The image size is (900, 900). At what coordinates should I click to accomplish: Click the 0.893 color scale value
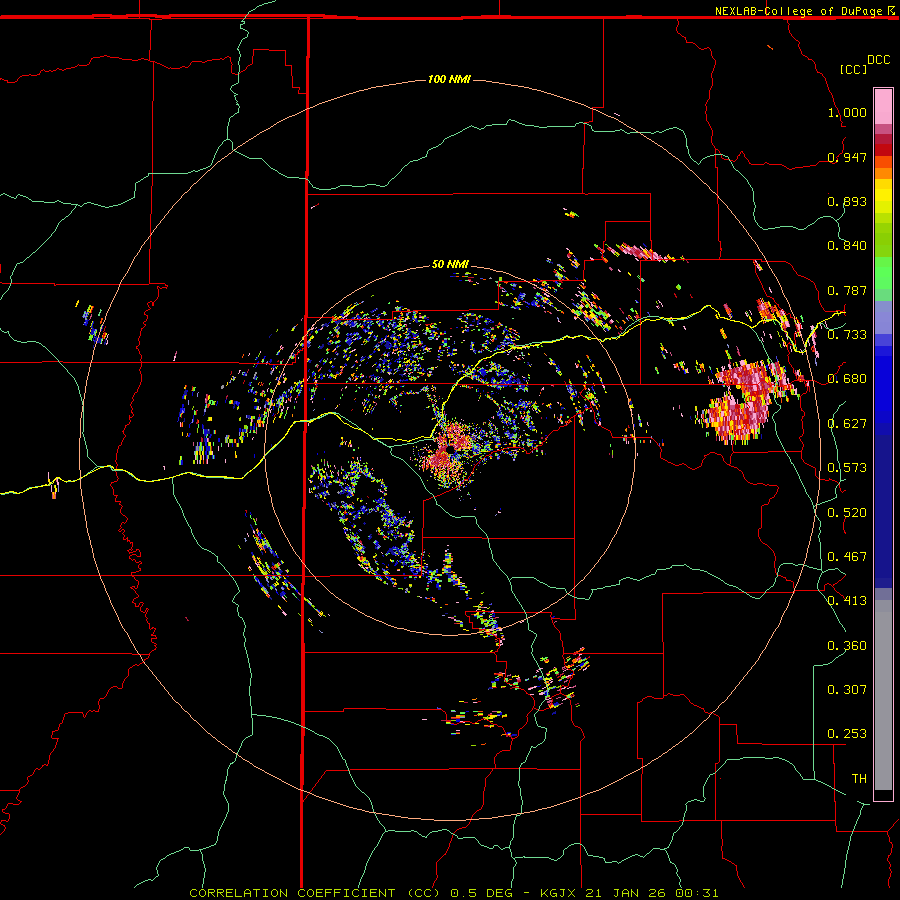tap(847, 201)
